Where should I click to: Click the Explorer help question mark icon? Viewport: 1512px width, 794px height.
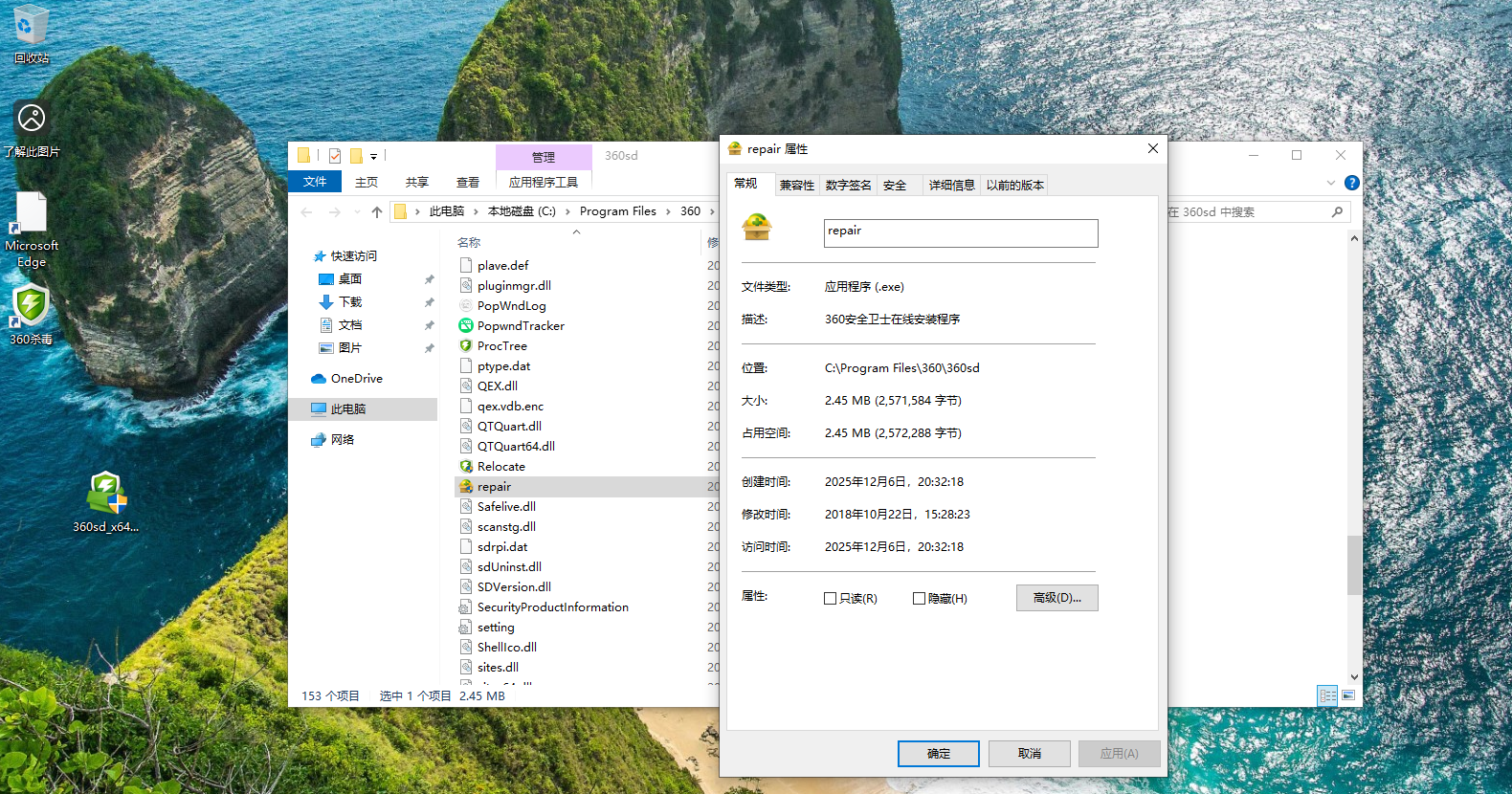click(x=1351, y=183)
